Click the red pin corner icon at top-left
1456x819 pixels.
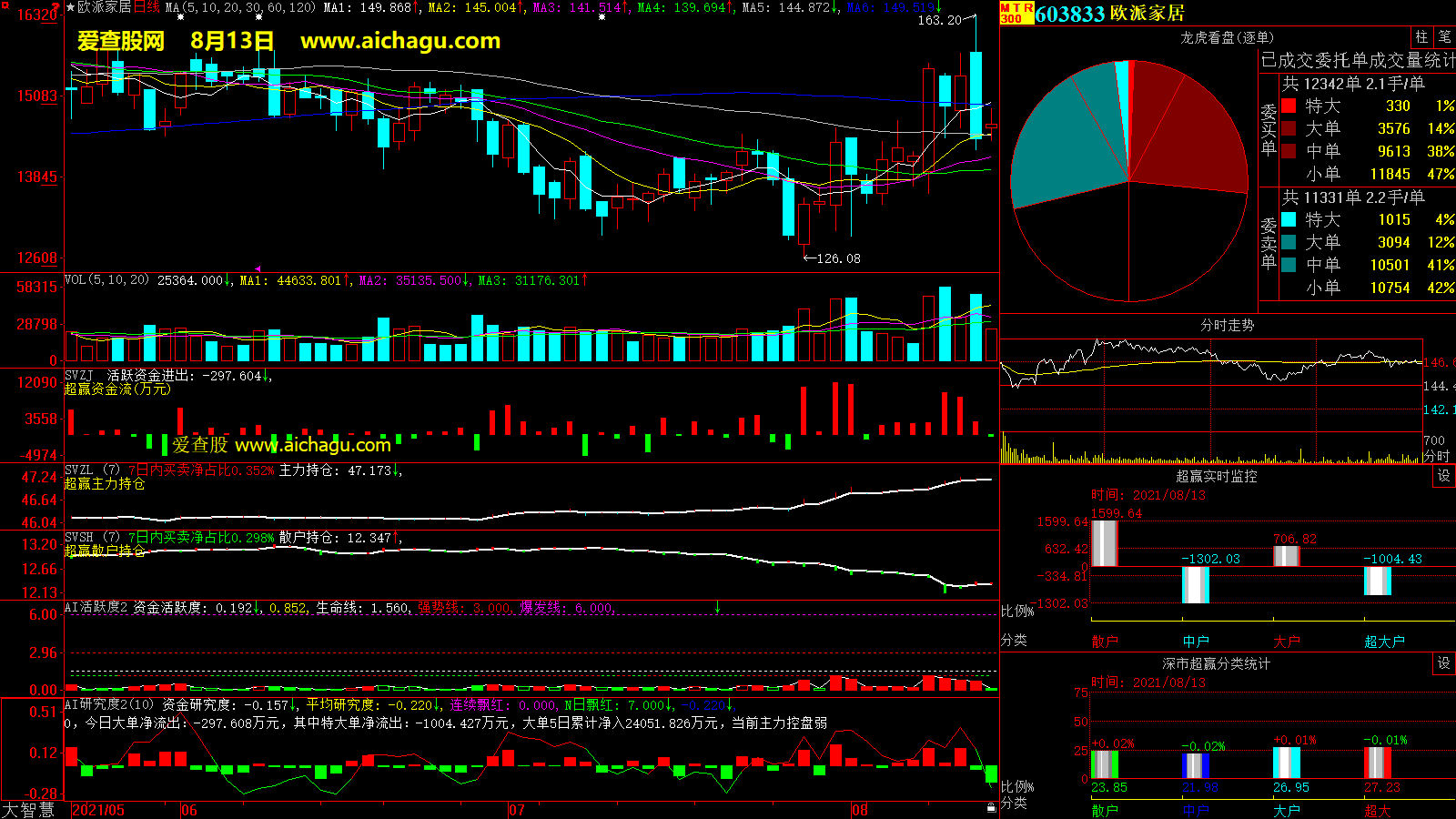(x=56, y=6)
